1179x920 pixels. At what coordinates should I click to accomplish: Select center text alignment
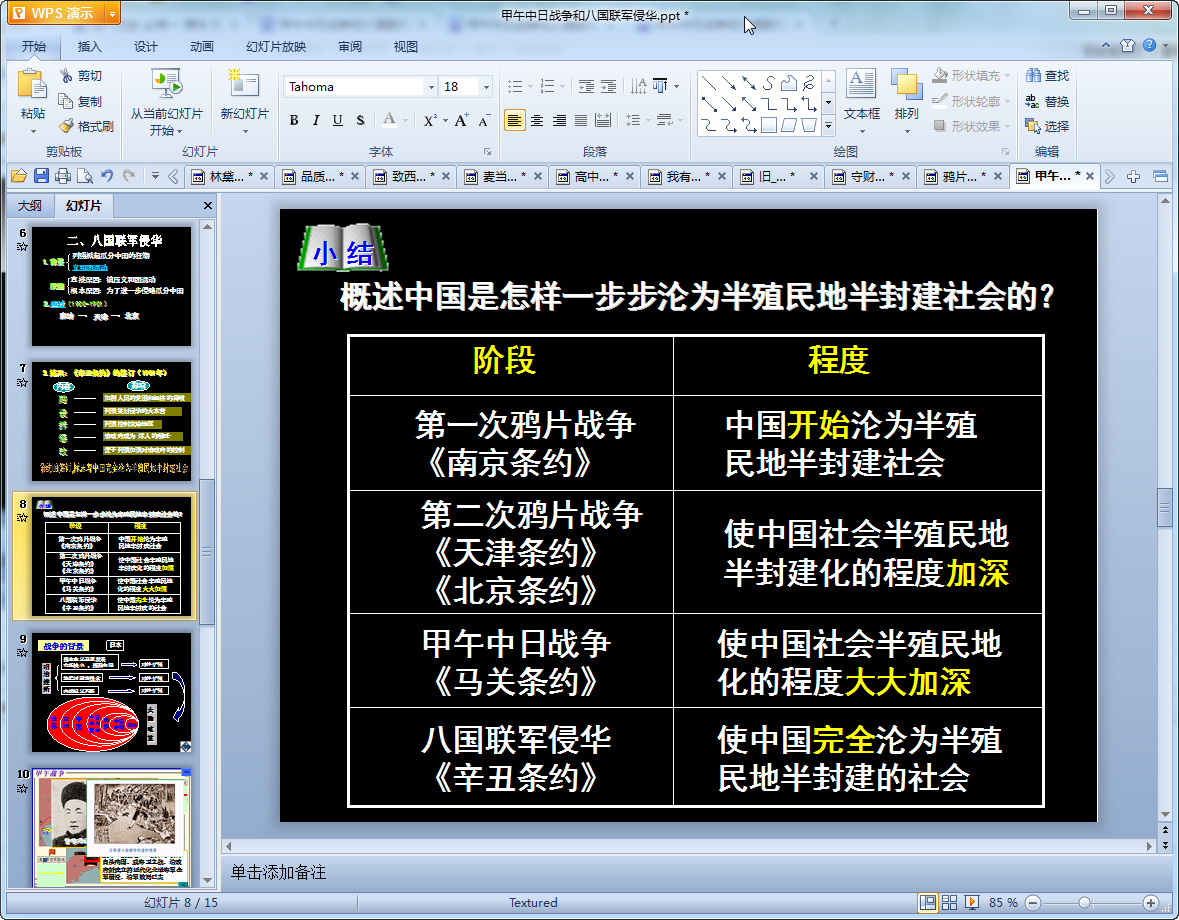pyautogui.click(x=537, y=120)
